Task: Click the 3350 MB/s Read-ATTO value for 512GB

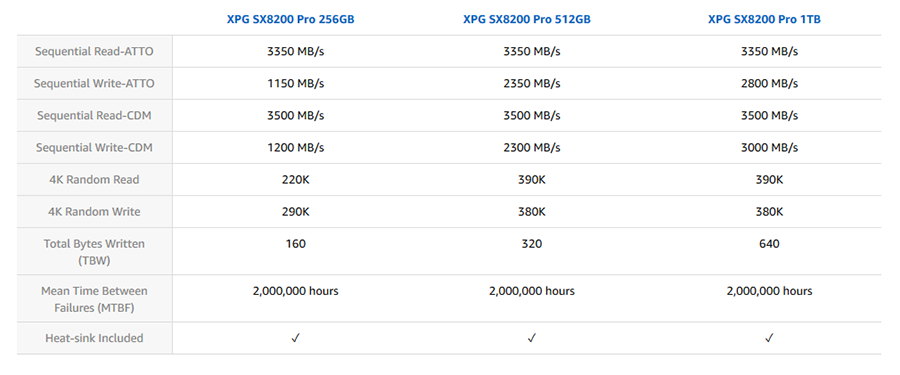Action: click(x=532, y=51)
